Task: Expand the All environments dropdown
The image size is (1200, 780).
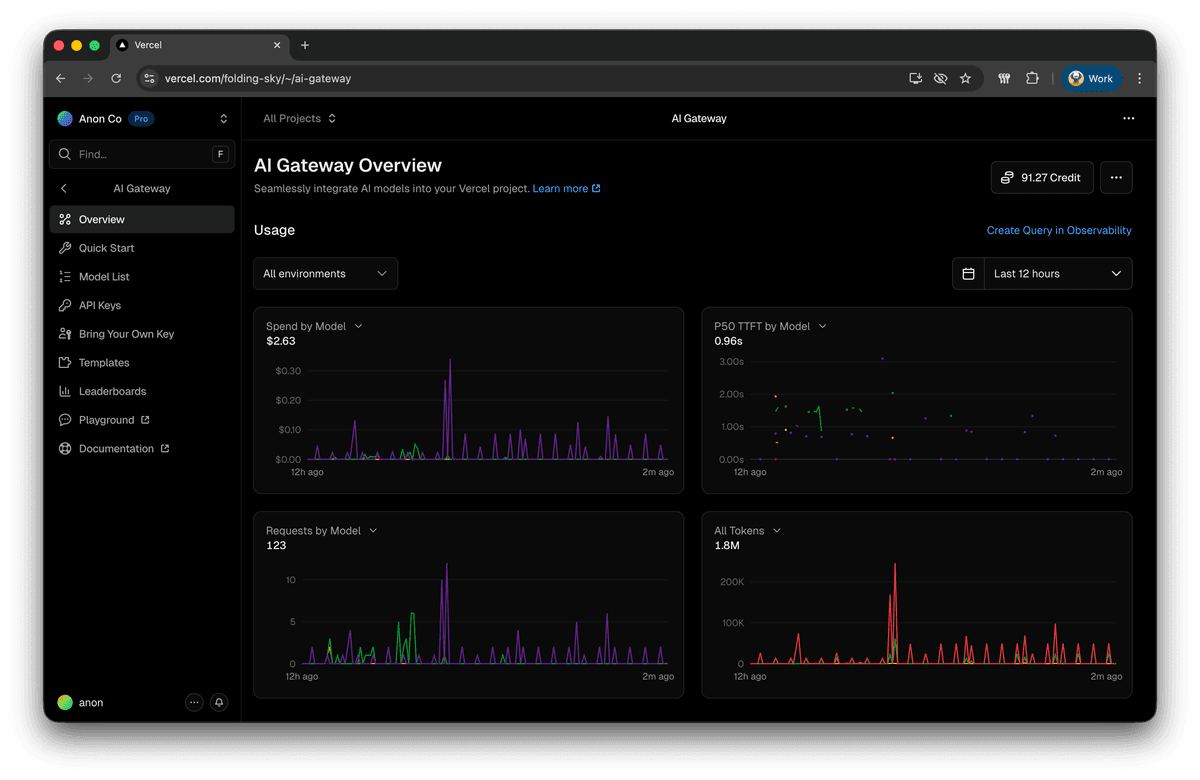Action: (325, 273)
